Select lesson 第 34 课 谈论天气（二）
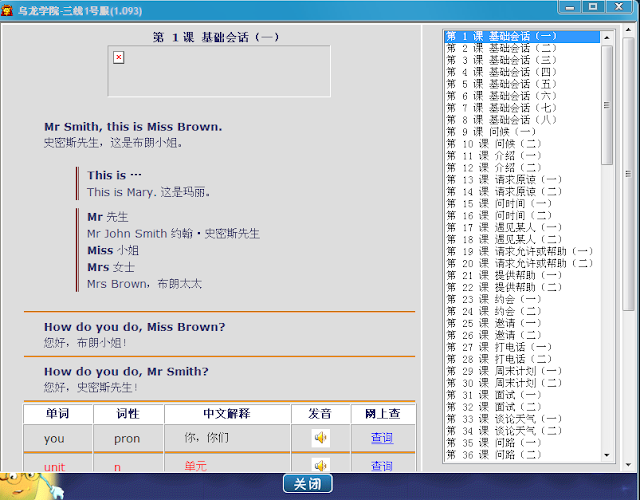 522,431
